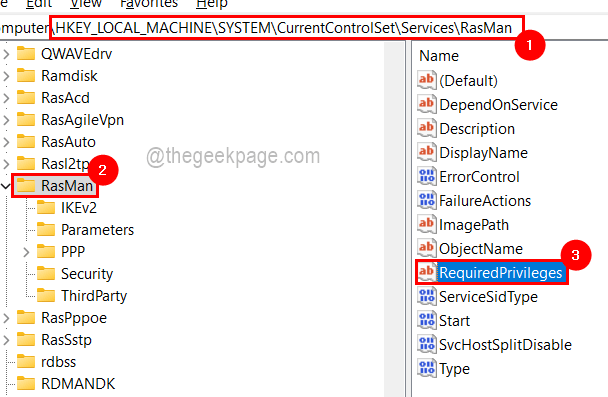Click the string icon beside RequiredPrivileges
The image size is (608, 397).
click(427, 273)
